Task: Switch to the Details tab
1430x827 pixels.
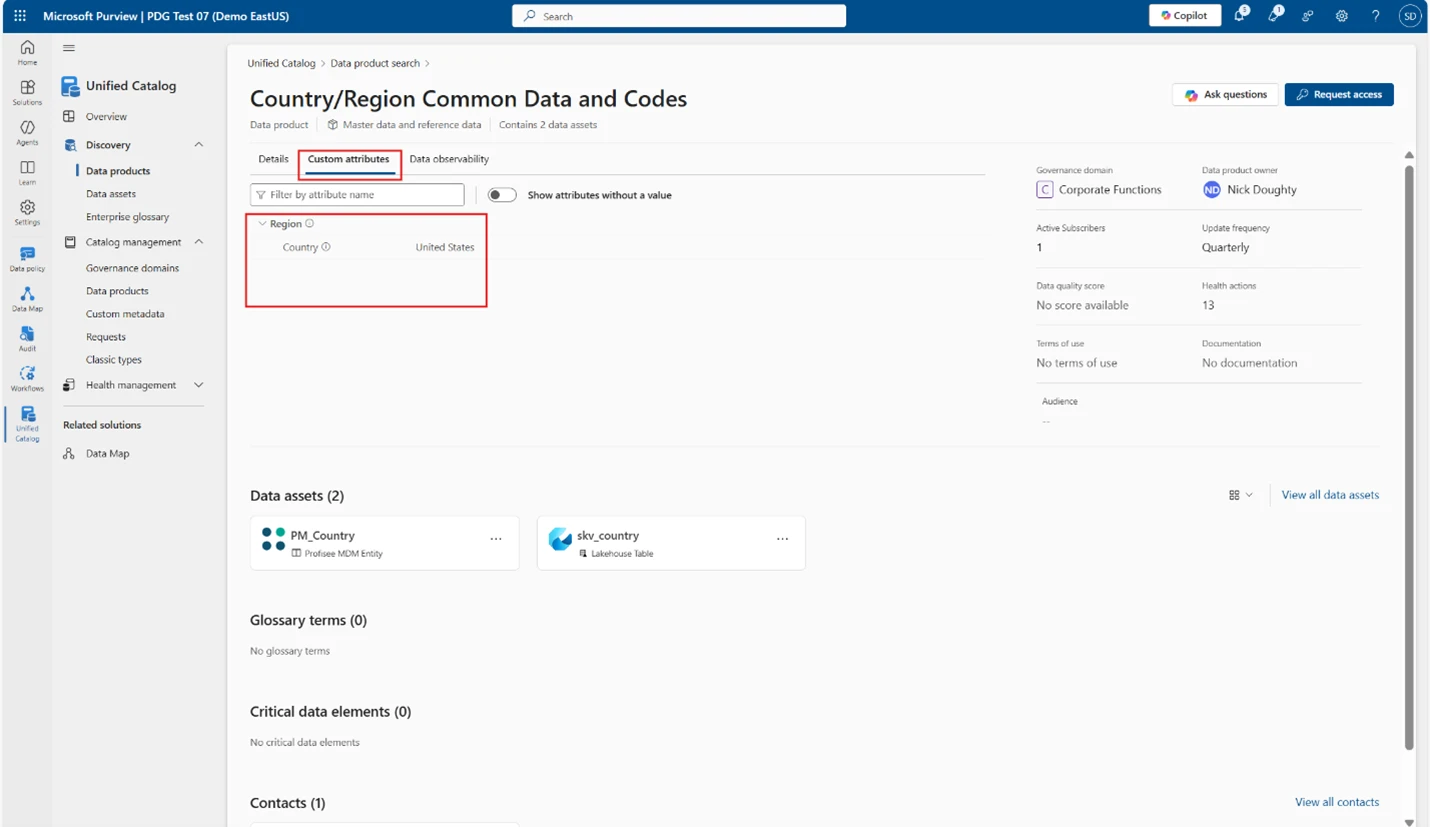Action: [273, 159]
